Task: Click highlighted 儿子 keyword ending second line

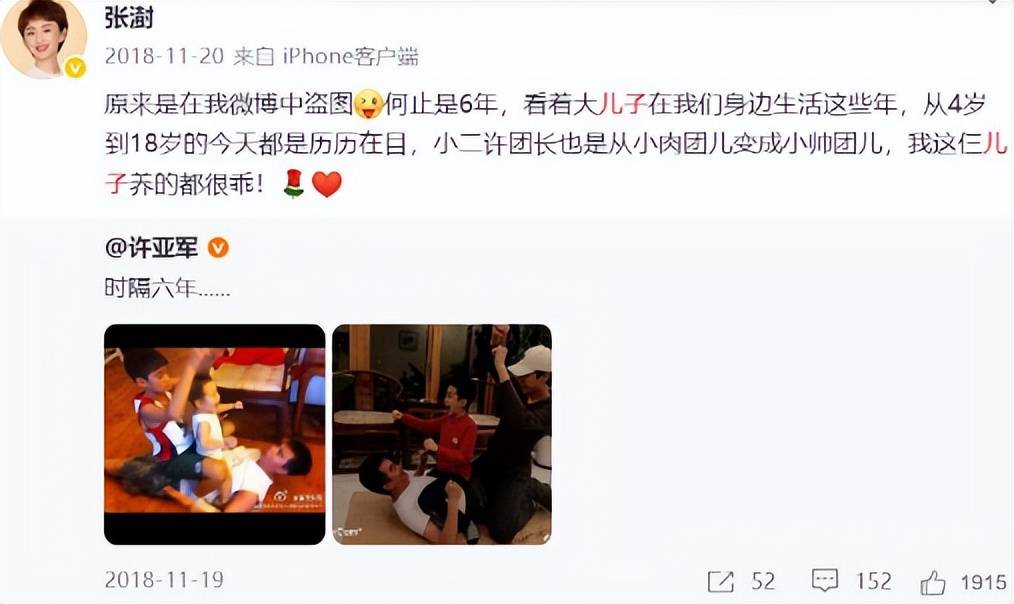Action: coord(994,144)
